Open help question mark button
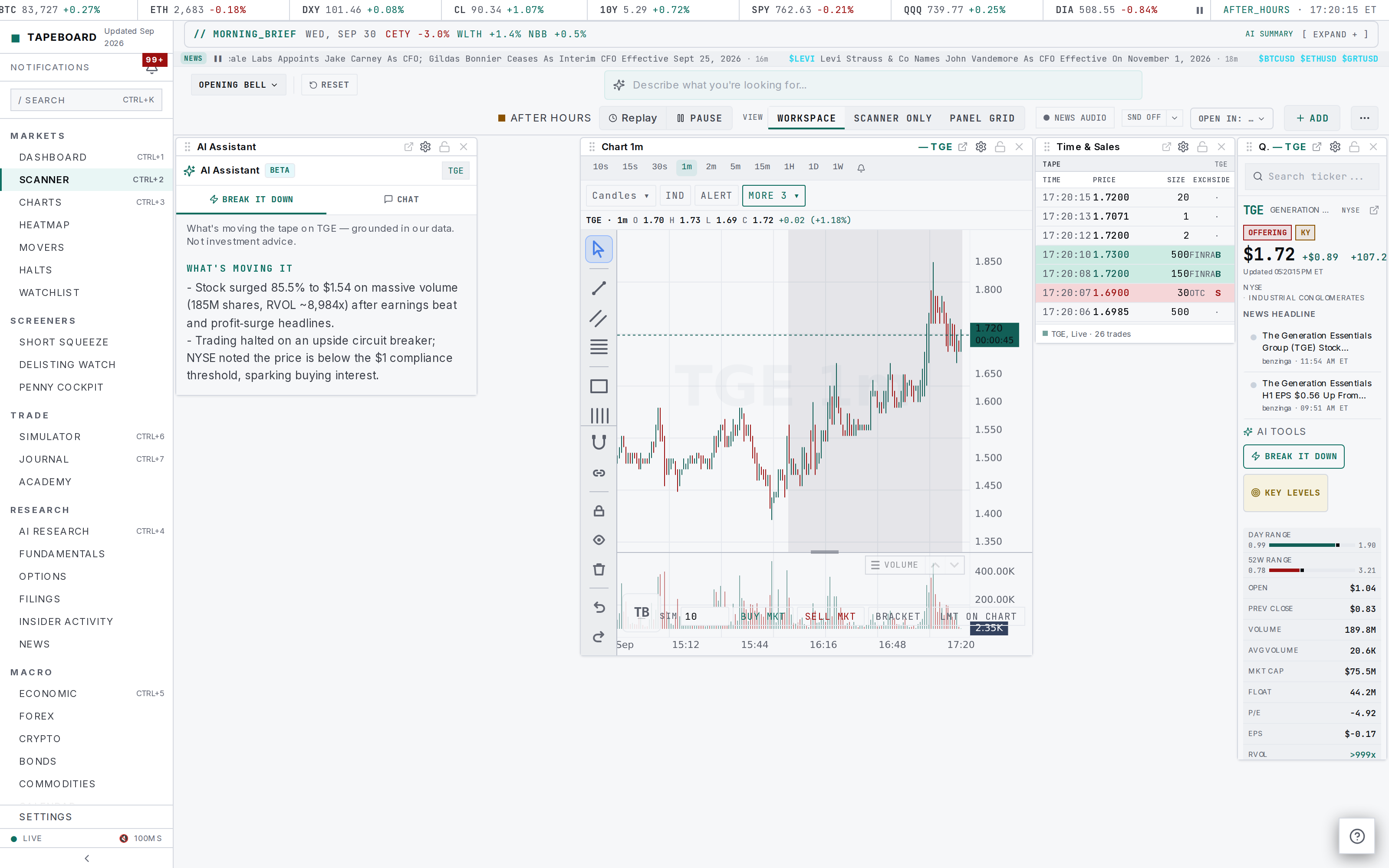Screen dimensions: 1389x868 1357,836
